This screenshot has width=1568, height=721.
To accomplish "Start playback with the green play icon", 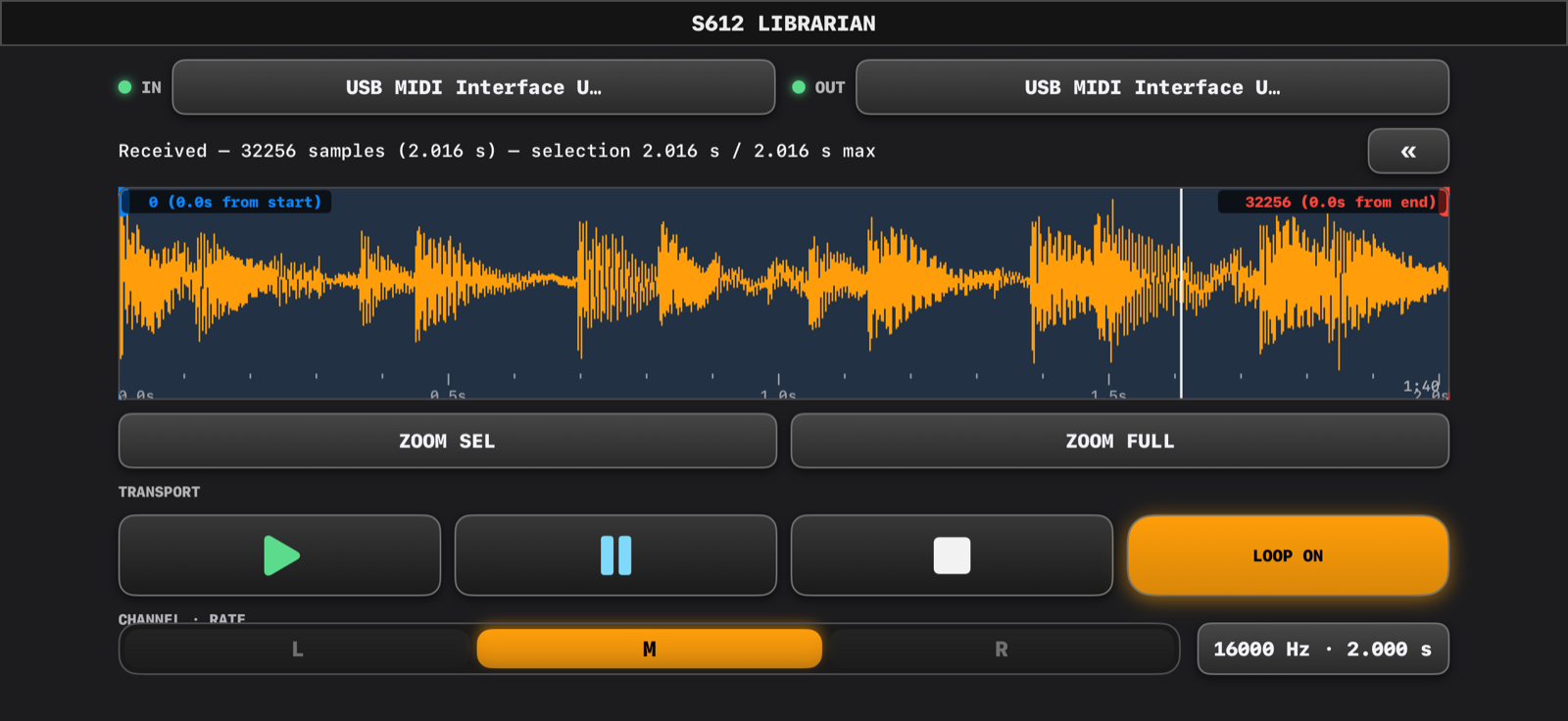I will (279, 555).
